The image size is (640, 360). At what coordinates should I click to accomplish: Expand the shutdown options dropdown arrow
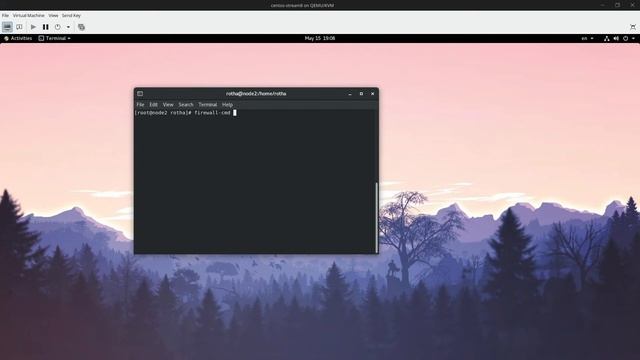pyautogui.click(x=68, y=27)
